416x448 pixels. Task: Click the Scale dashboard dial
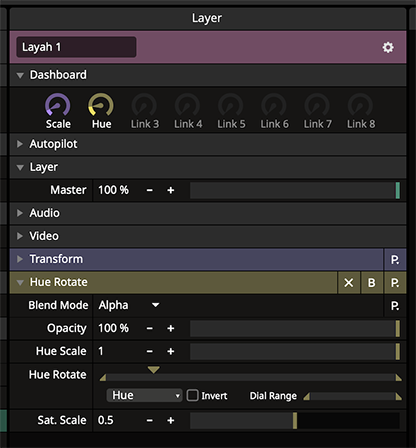(x=58, y=106)
